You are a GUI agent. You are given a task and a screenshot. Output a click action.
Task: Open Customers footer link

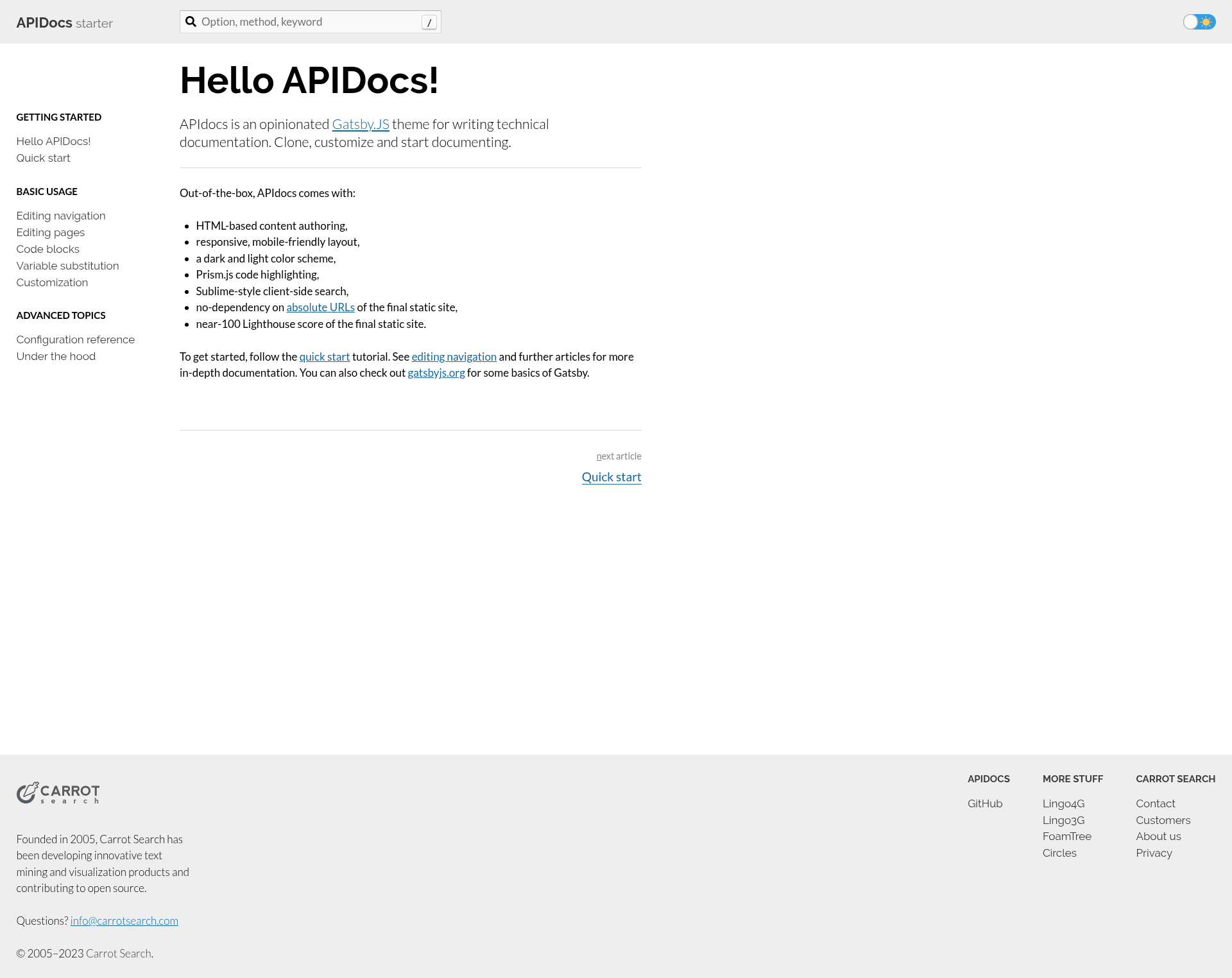(1163, 820)
